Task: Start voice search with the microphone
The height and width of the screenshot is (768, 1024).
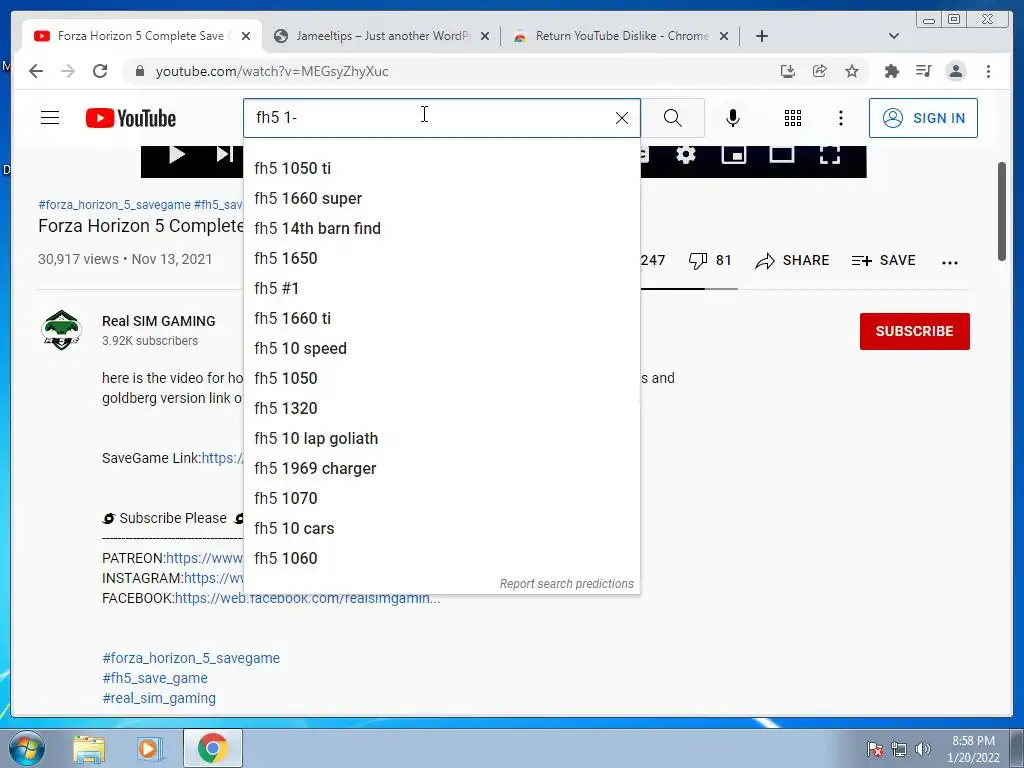Action: tap(733, 118)
